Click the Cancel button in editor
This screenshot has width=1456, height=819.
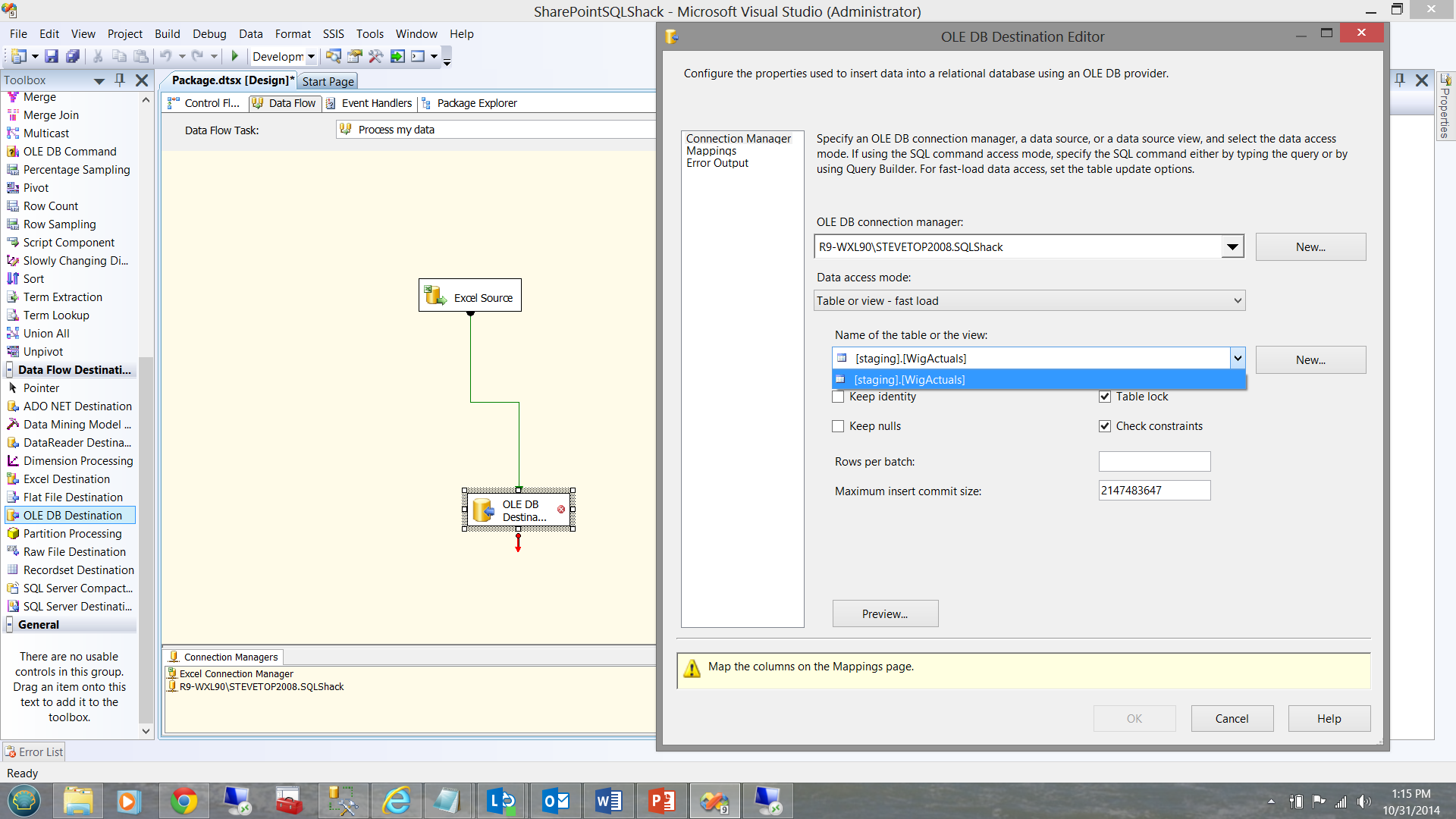click(x=1232, y=719)
